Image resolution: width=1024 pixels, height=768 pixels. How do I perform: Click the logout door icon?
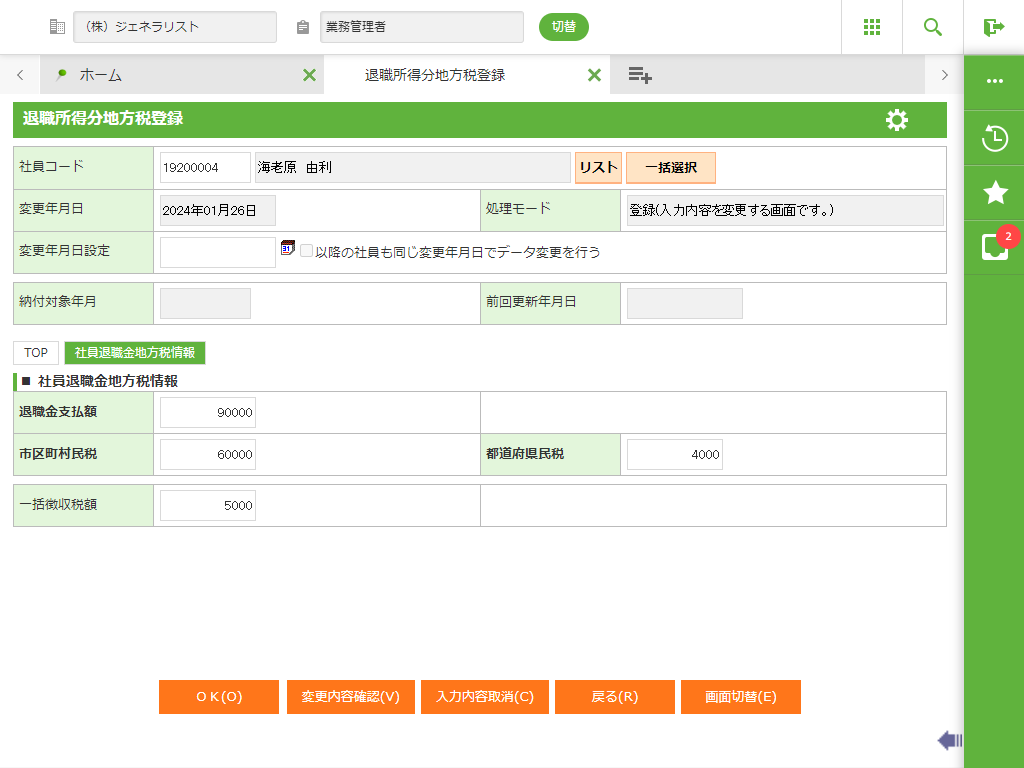(993, 27)
